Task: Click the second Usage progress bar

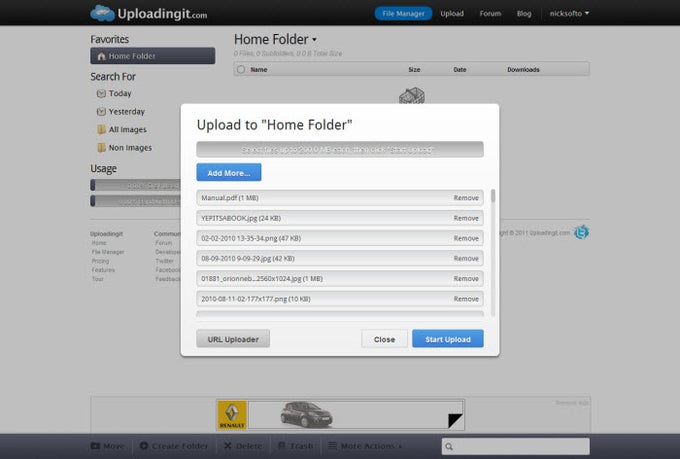Action: pyautogui.click(x=135, y=201)
